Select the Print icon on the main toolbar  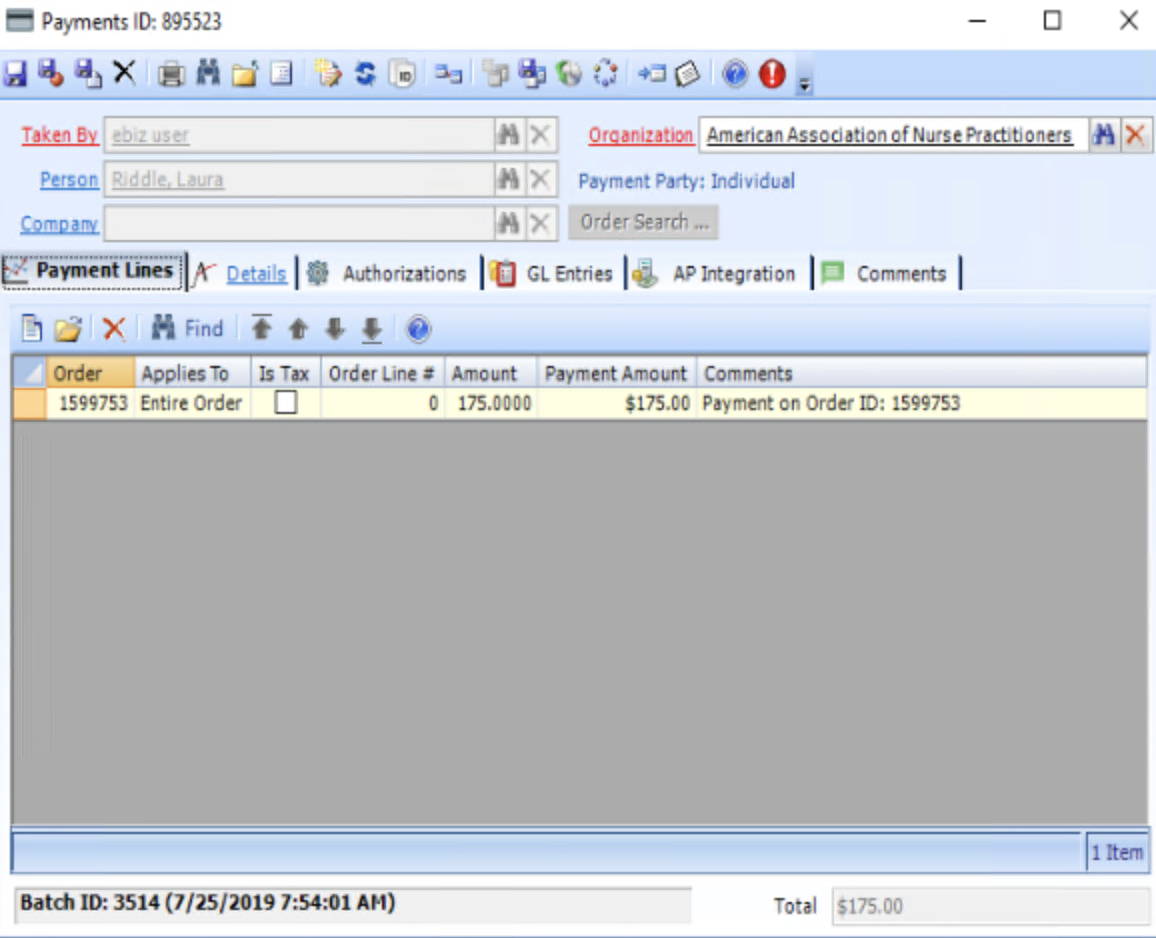[170, 73]
